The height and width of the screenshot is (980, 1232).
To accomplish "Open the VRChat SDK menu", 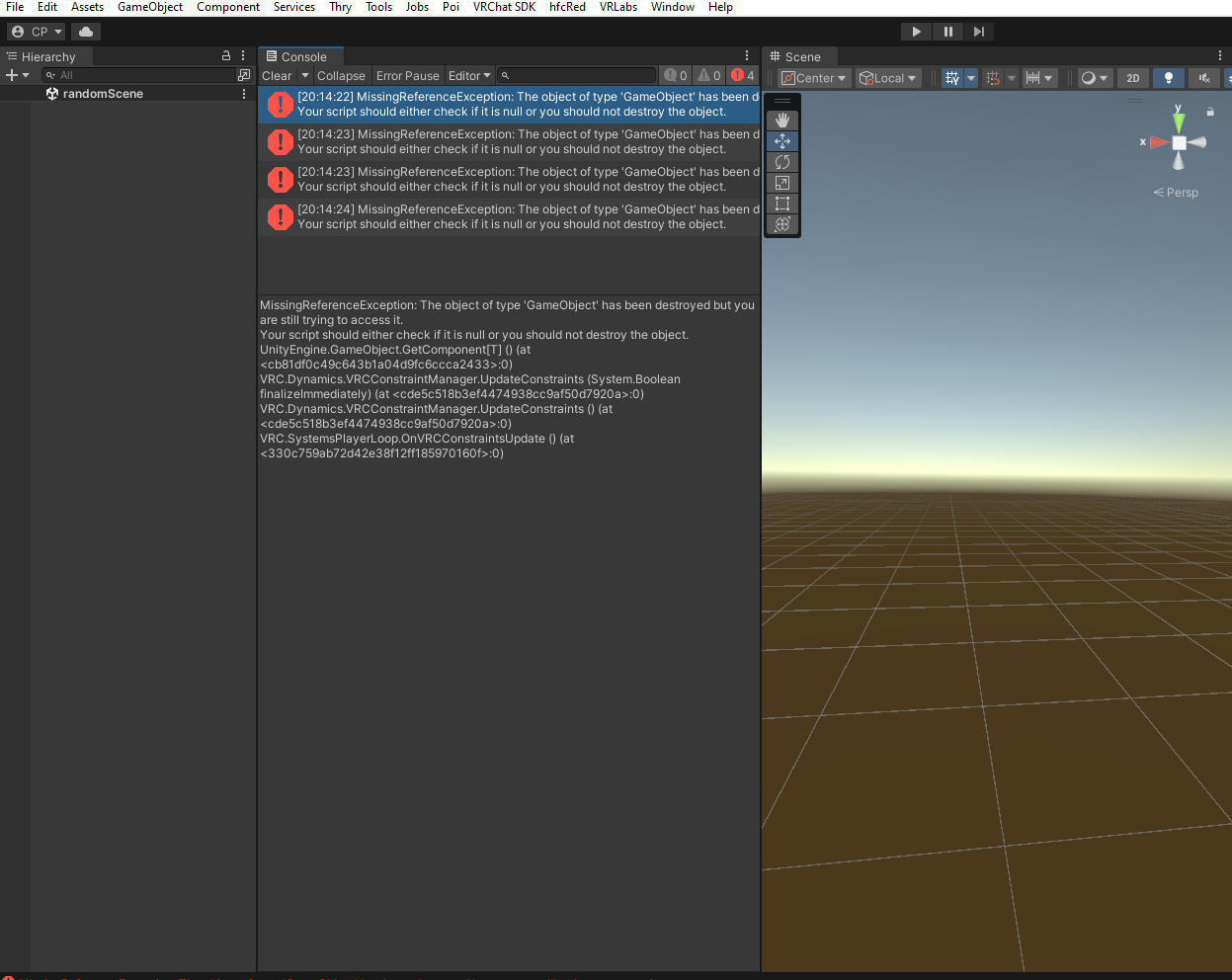I will 504,7.
